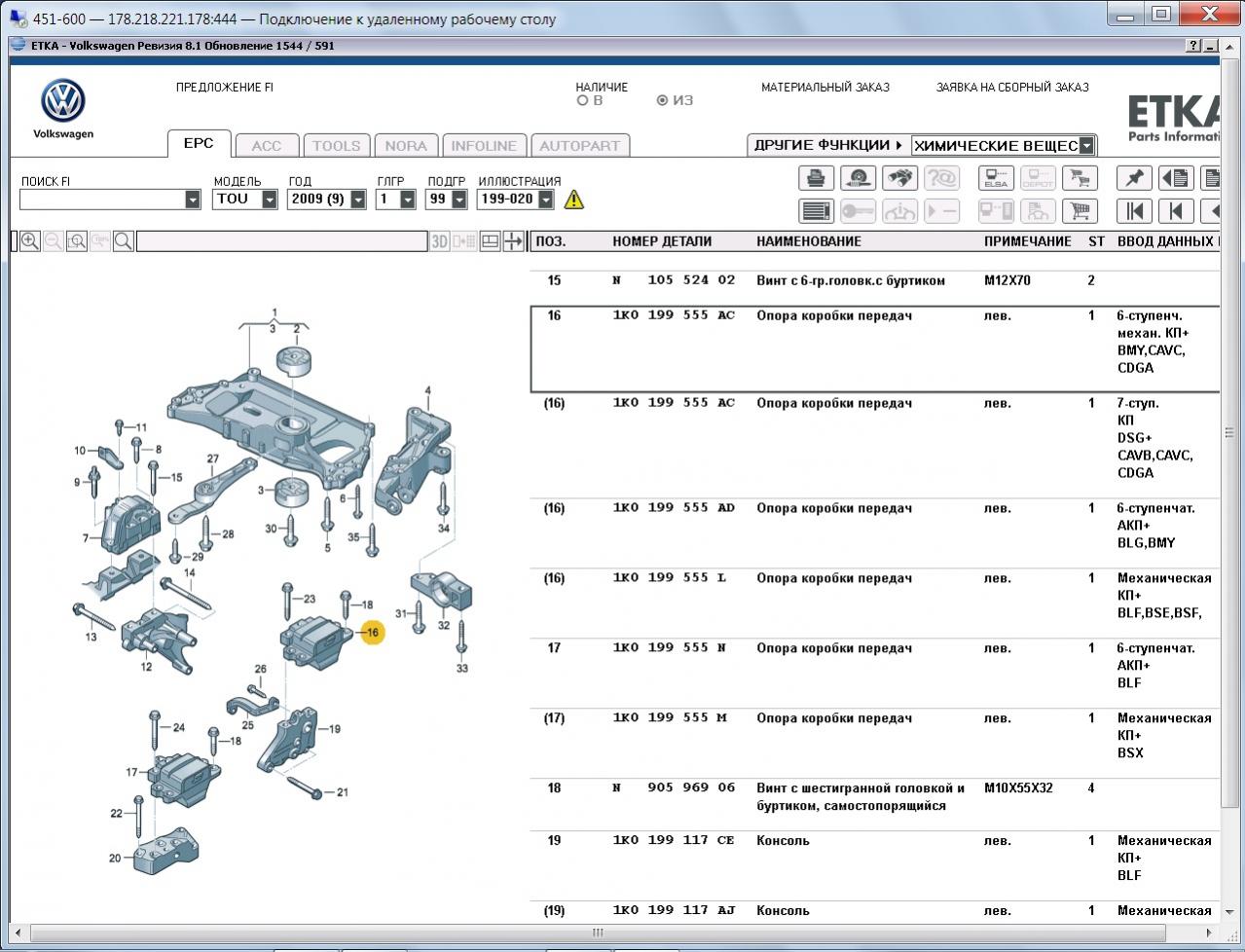Click ПРЕДЛОЖЕНИЕ FI label
The width and height of the screenshot is (1245, 952).
point(225,87)
